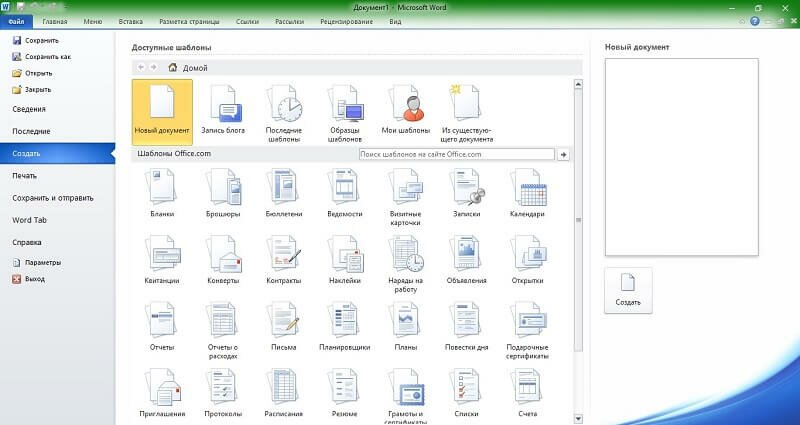Image resolution: width=800 pixels, height=425 pixels.
Task: Open the Объявления template category
Action: click(467, 259)
